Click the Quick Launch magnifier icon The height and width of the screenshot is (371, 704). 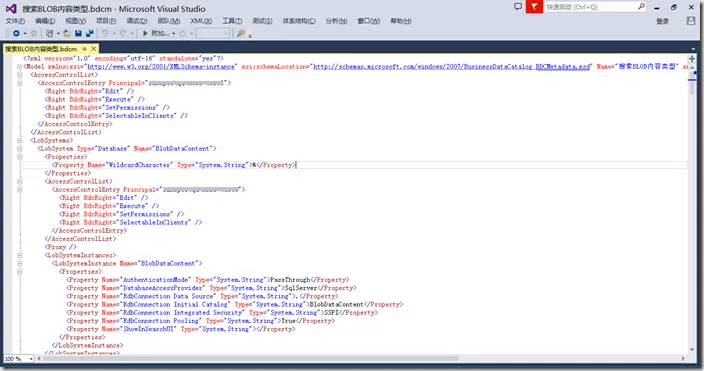tap(641, 7)
